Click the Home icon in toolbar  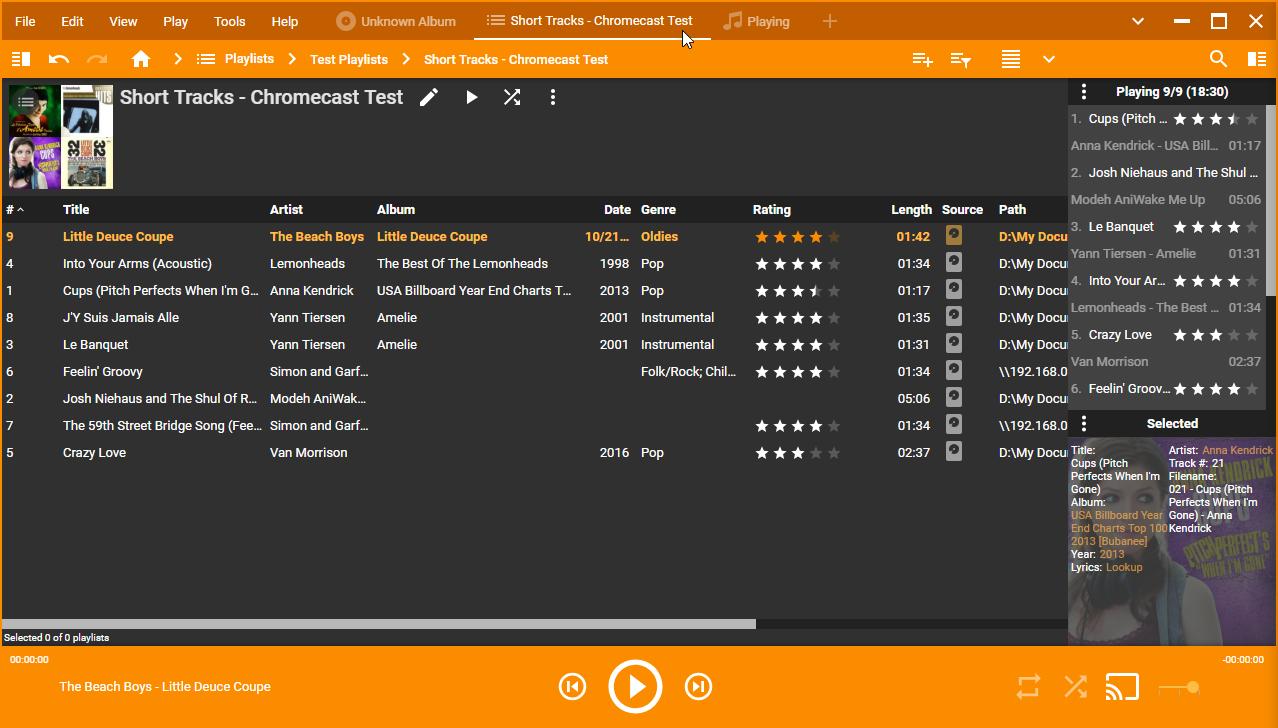point(141,59)
